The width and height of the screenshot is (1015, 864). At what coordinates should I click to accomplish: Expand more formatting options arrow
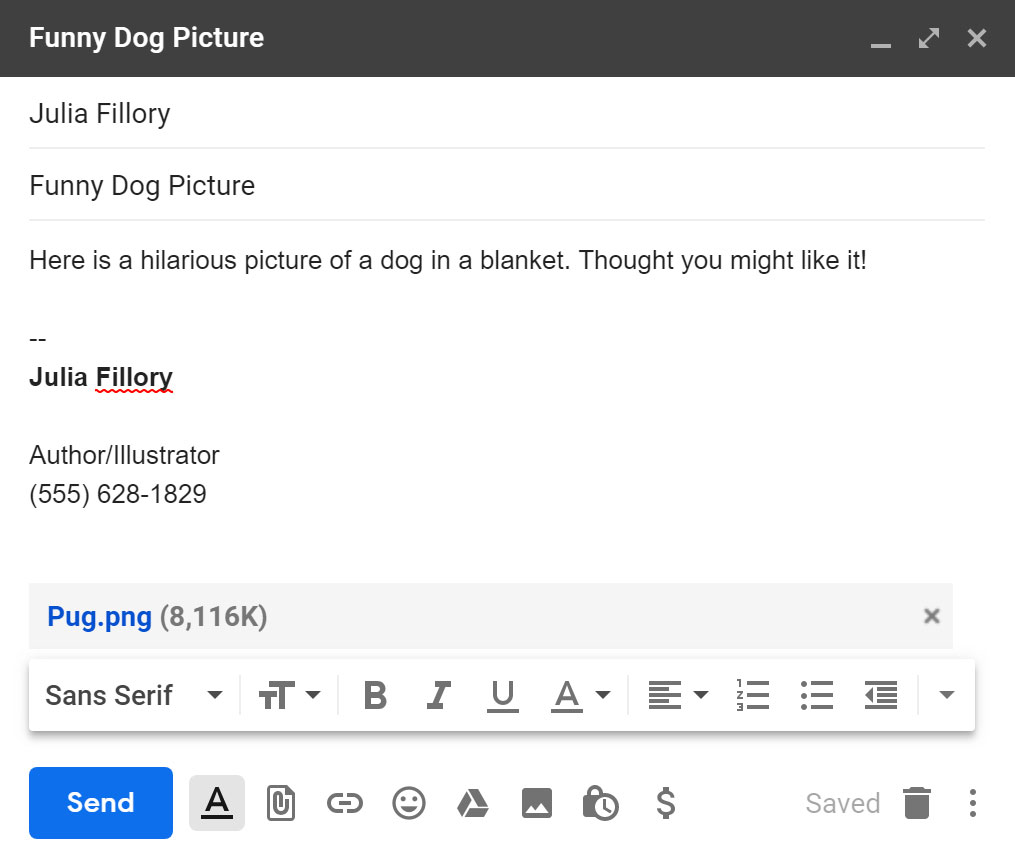(x=946, y=695)
